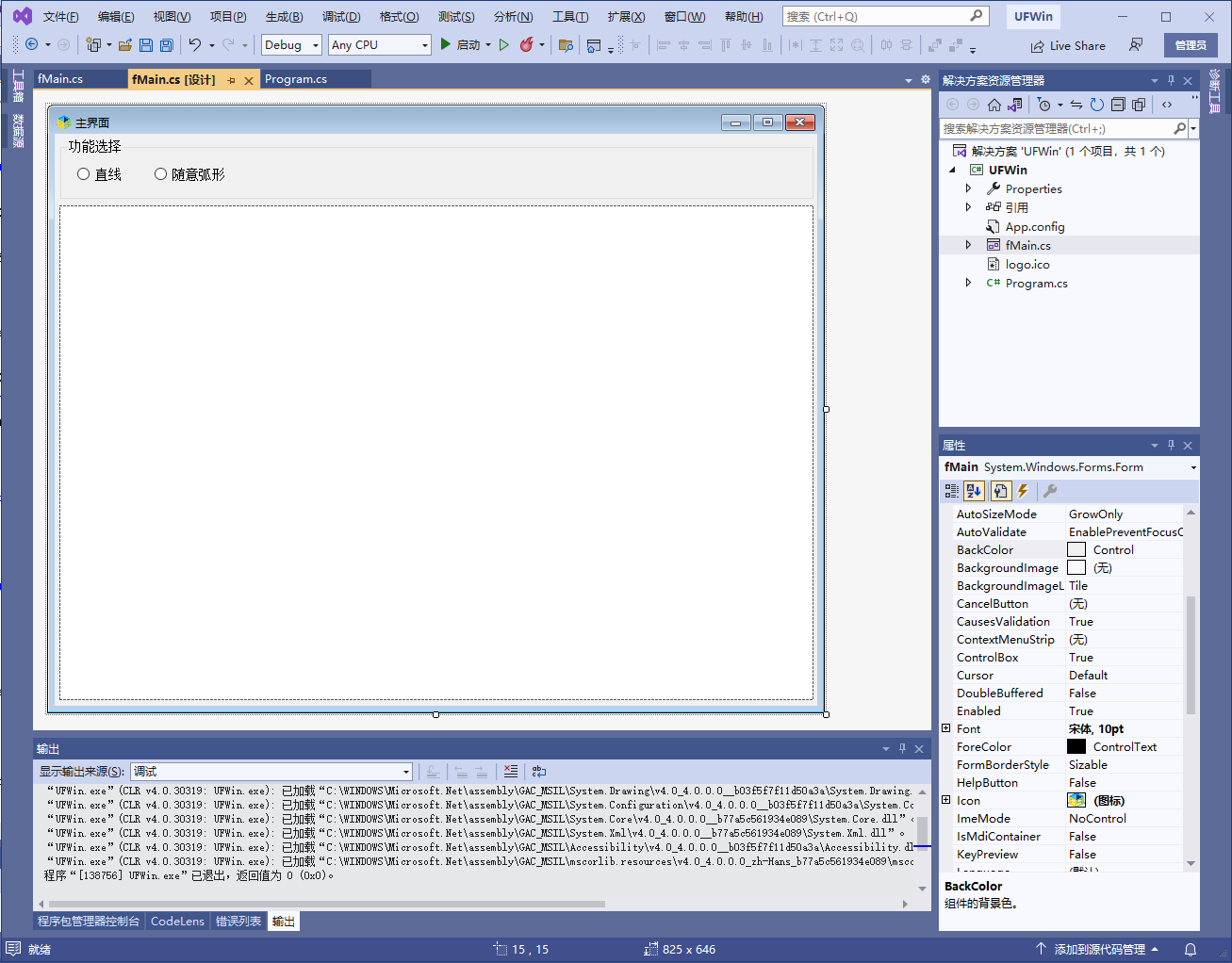Click notifications bell in status bar
The height and width of the screenshot is (963, 1232).
pos(1191,949)
